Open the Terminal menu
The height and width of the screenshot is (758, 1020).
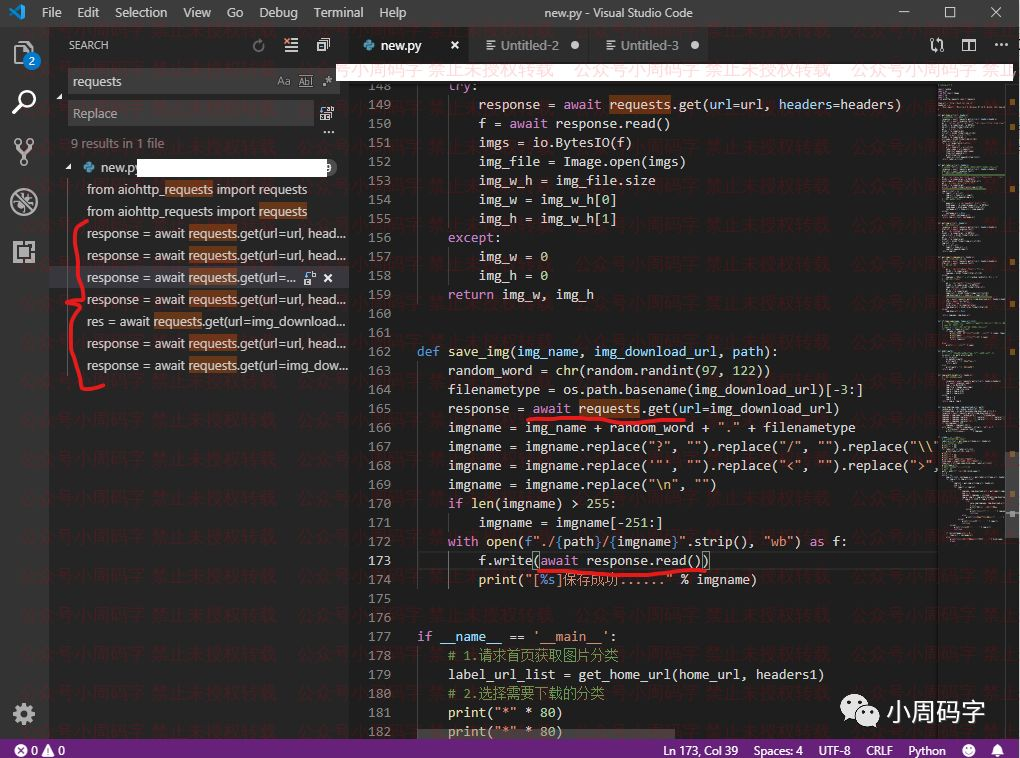(338, 13)
